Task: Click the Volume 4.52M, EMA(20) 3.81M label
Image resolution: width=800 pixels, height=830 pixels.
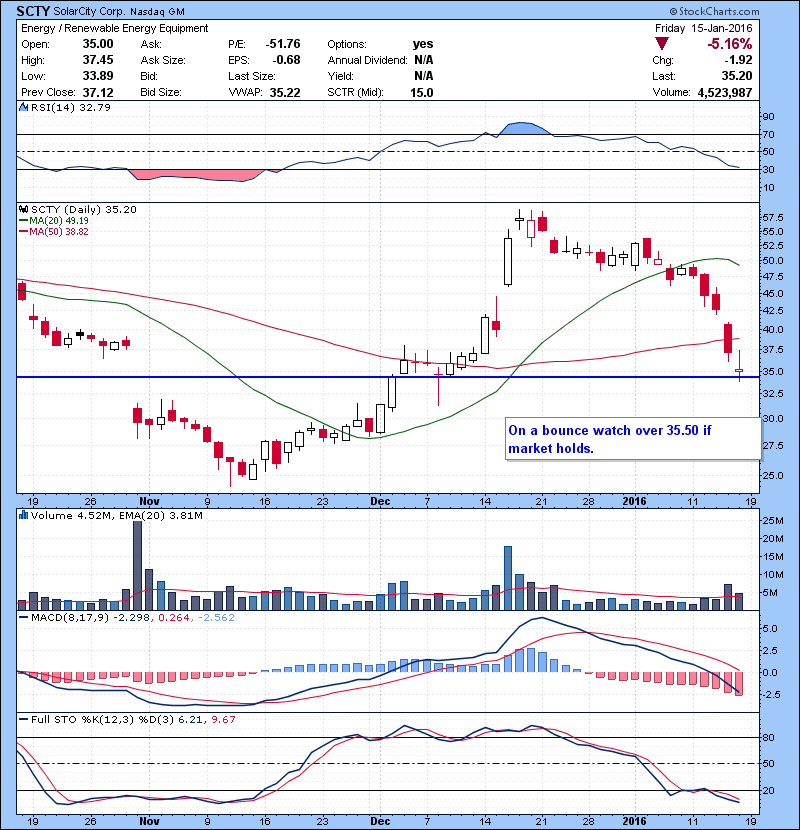Action: (116, 516)
